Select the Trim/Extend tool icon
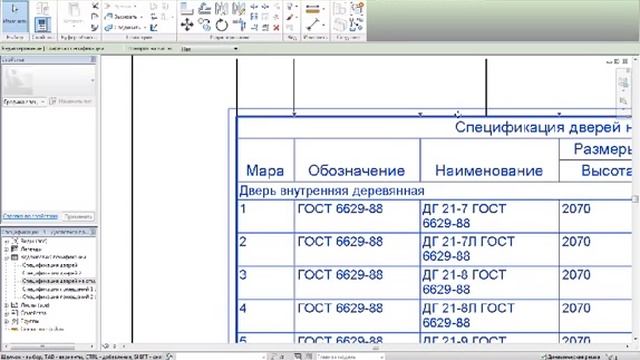This screenshot has height=360, width=640. (239, 25)
